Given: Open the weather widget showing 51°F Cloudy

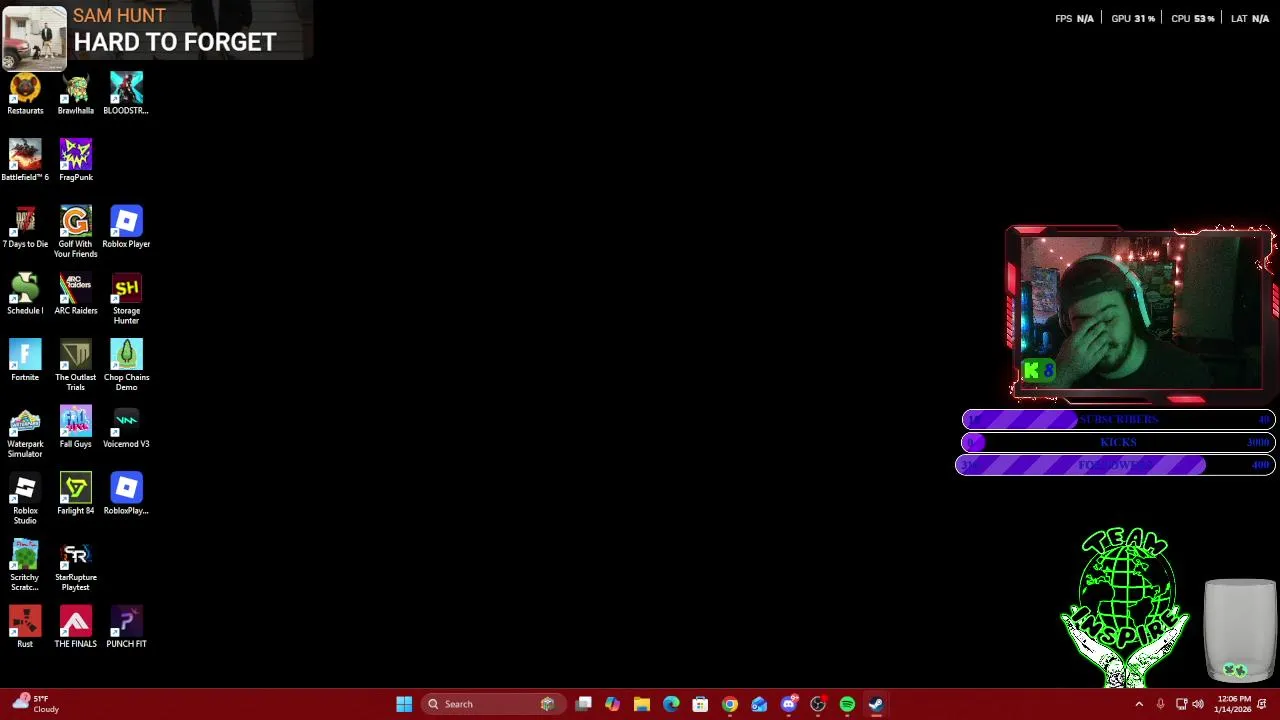Looking at the screenshot, I should [x=35, y=704].
